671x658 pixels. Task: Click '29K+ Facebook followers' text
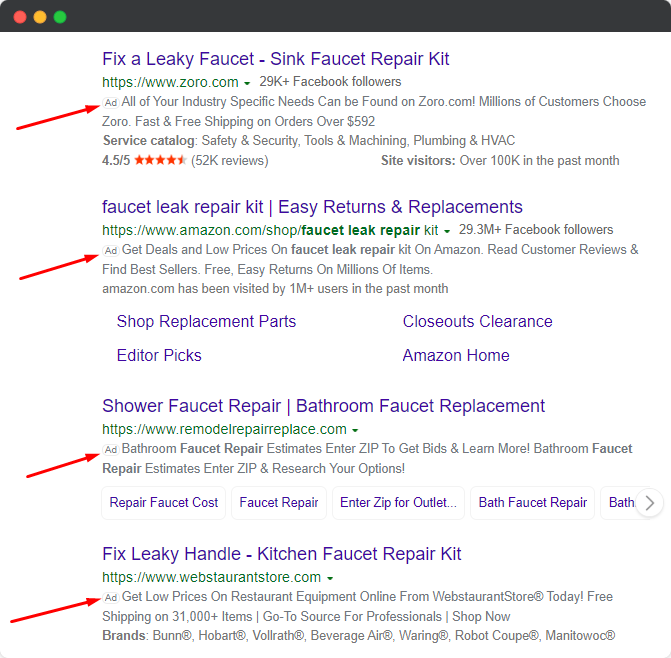(330, 82)
